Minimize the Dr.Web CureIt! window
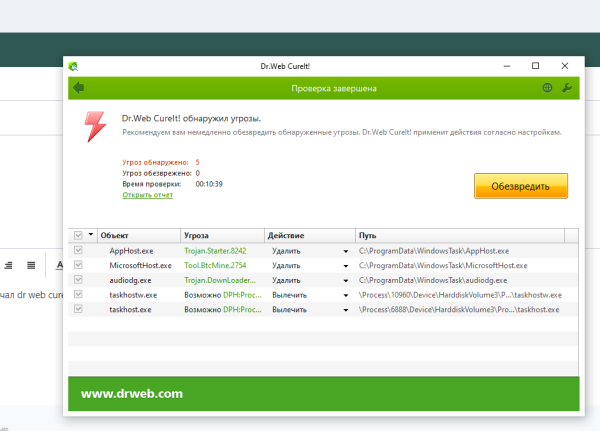The image size is (600, 431). 507,66
